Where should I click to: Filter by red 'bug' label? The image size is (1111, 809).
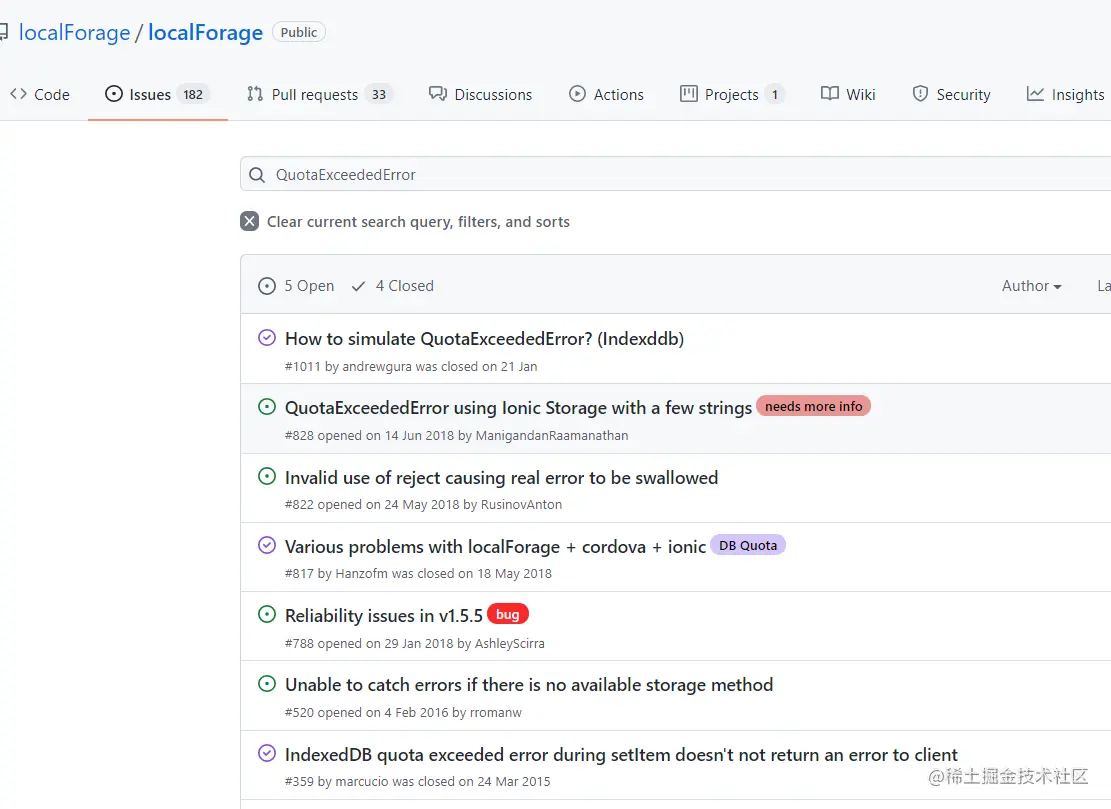click(x=508, y=615)
